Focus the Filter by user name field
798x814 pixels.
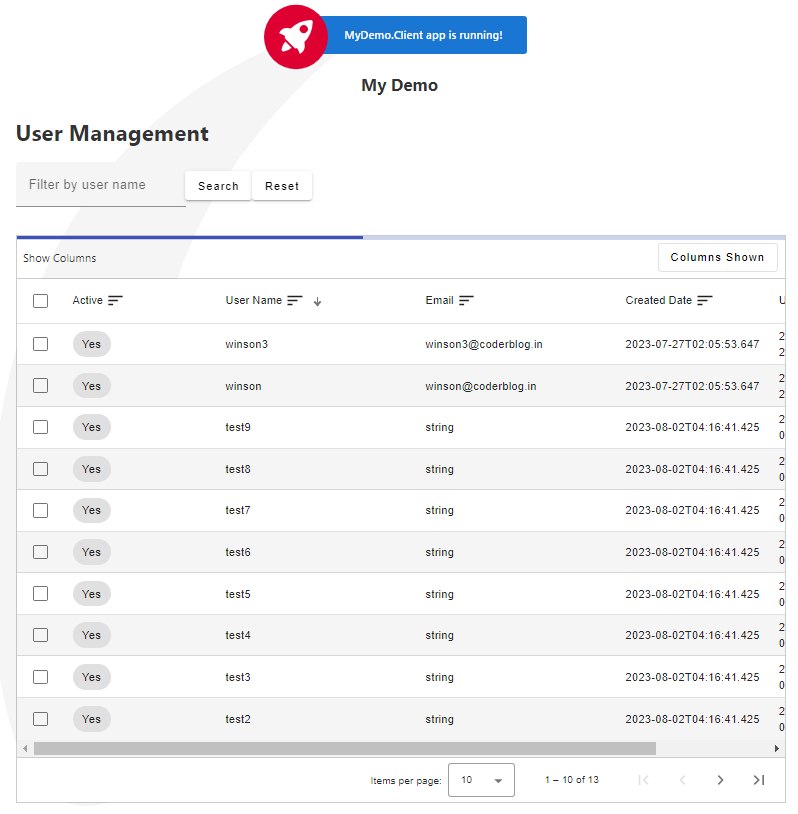click(101, 185)
